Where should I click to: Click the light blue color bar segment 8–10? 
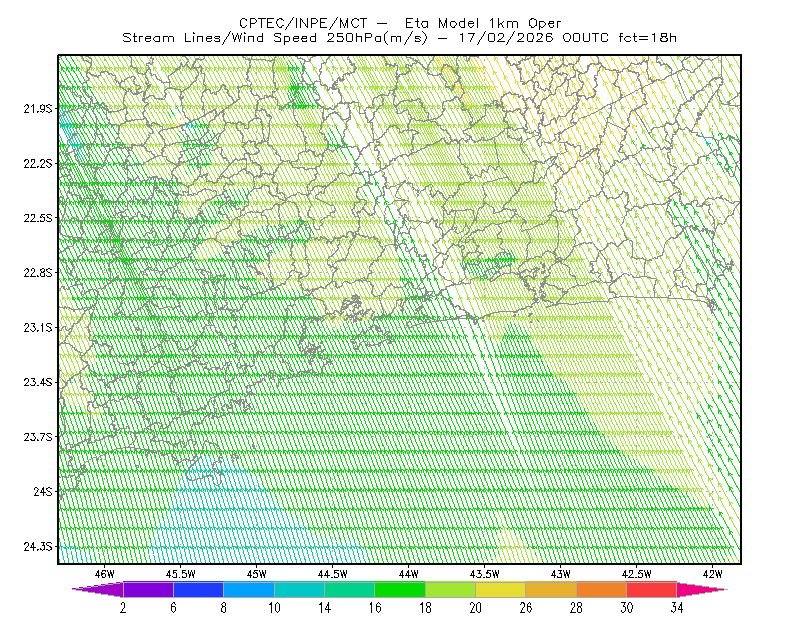tap(249, 589)
